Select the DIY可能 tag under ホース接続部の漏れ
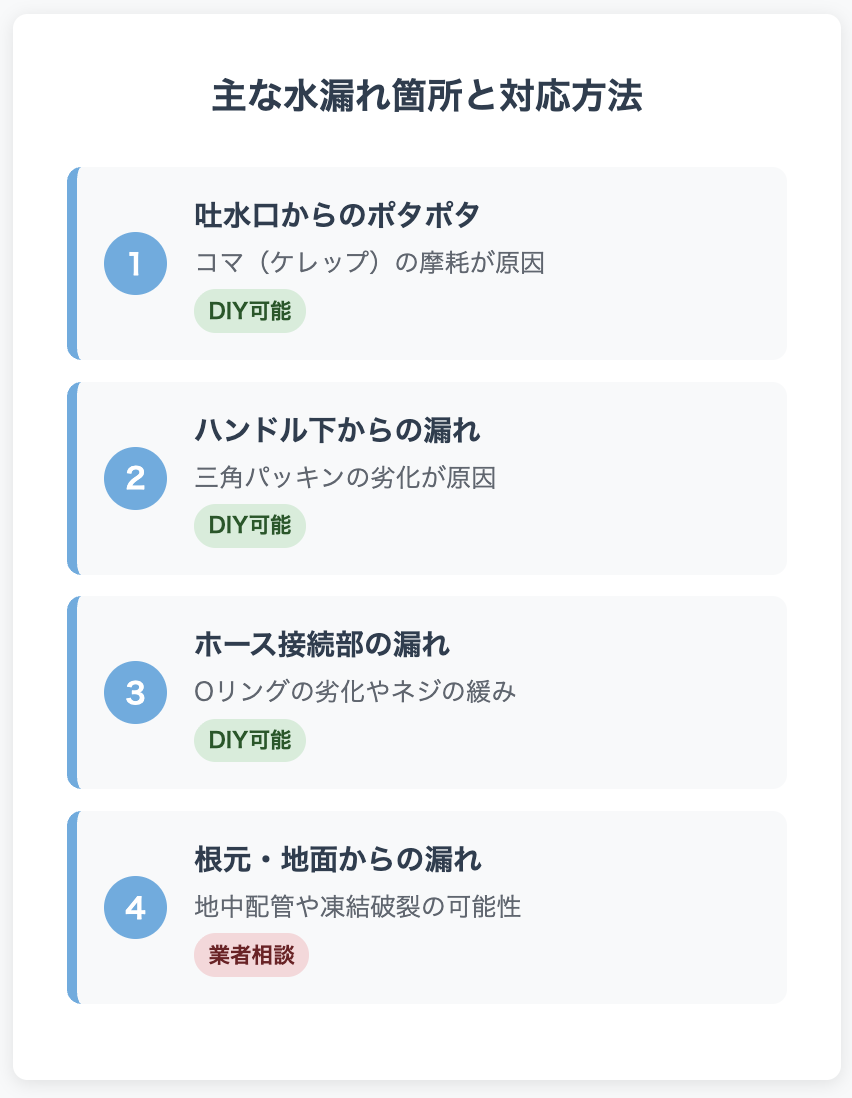 coord(250,740)
